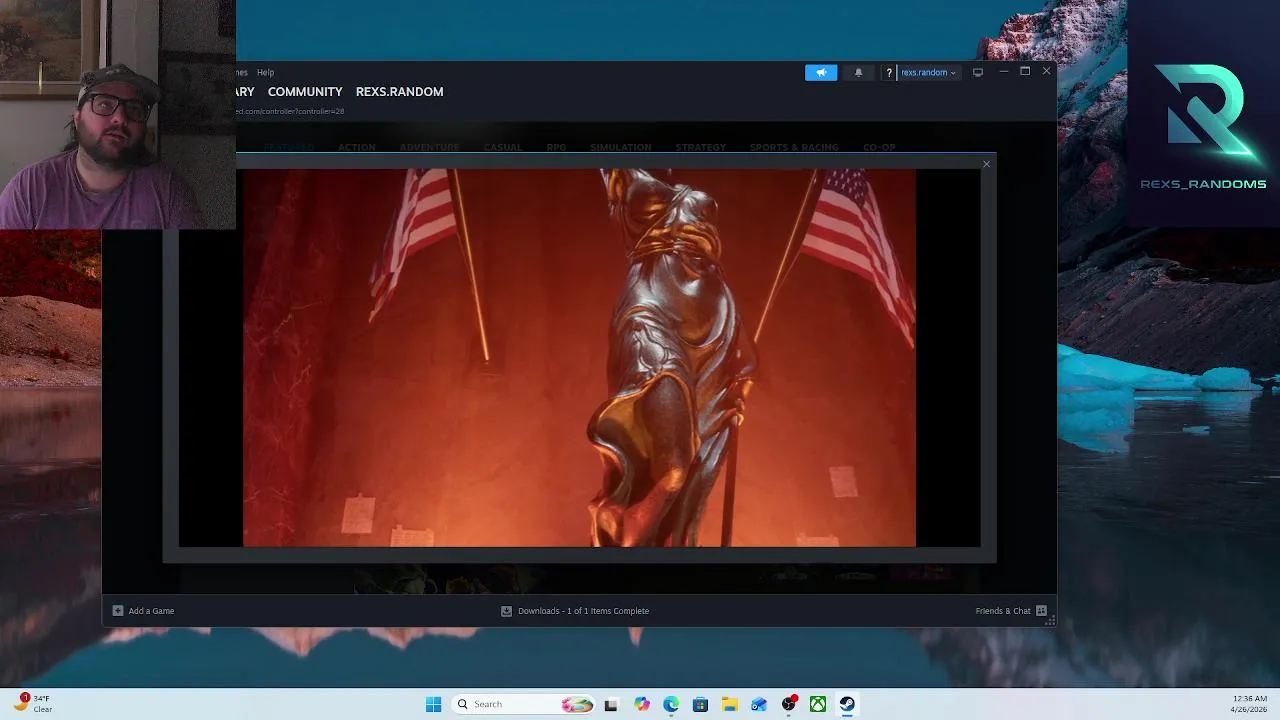Select the dimmed SIMULATION category tab

coord(620,147)
